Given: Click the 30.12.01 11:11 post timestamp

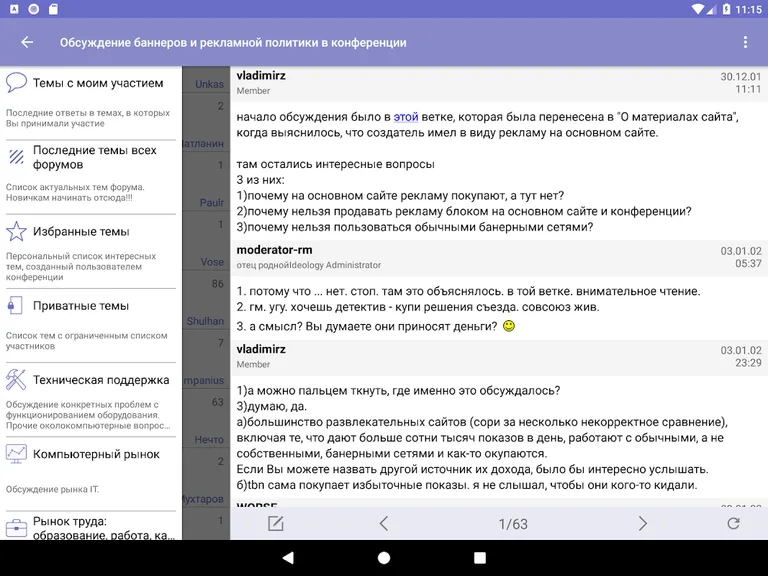Looking at the screenshot, I should pos(741,83).
